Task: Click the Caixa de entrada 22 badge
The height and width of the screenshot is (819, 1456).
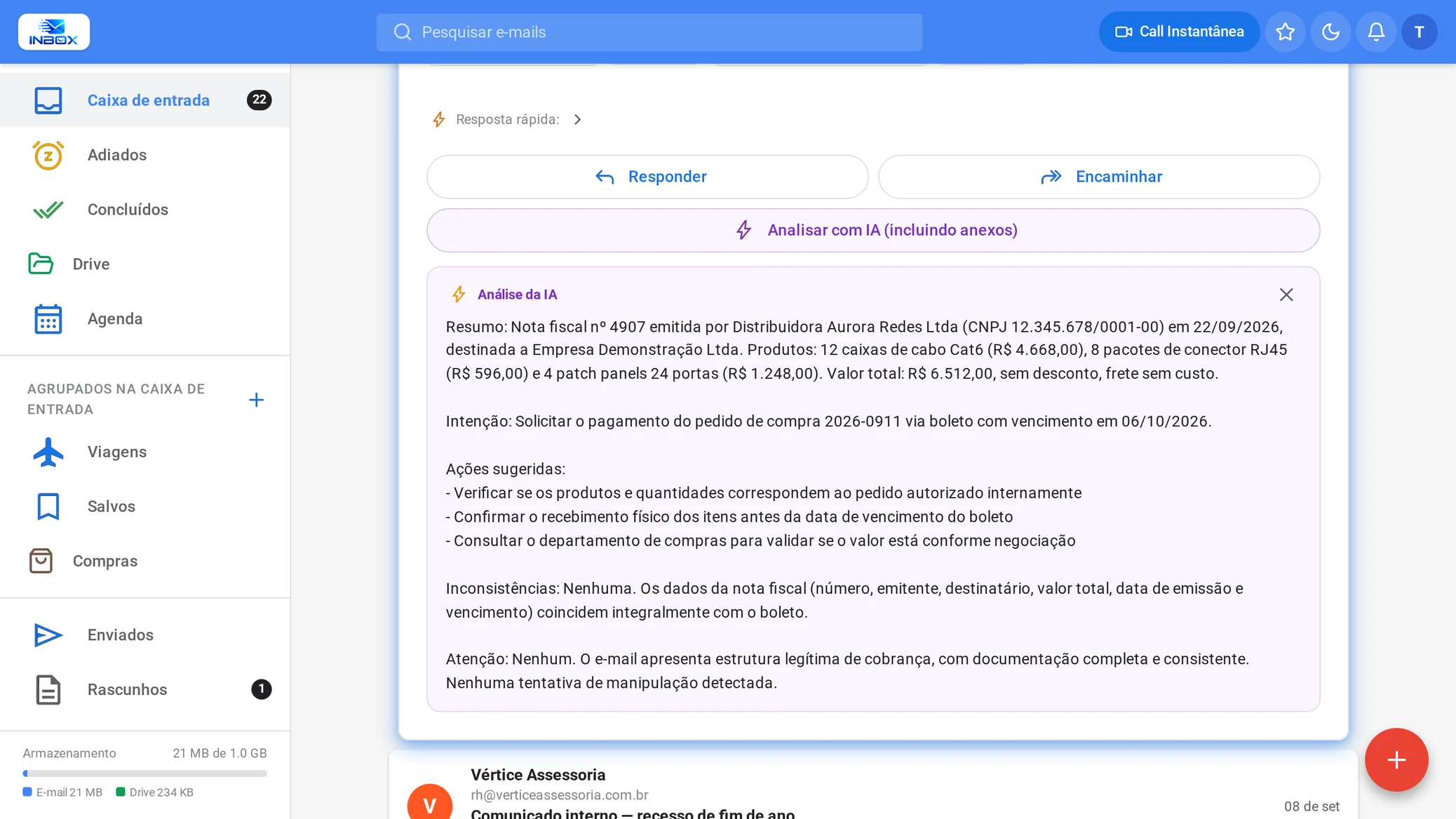Action: click(x=259, y=100)
